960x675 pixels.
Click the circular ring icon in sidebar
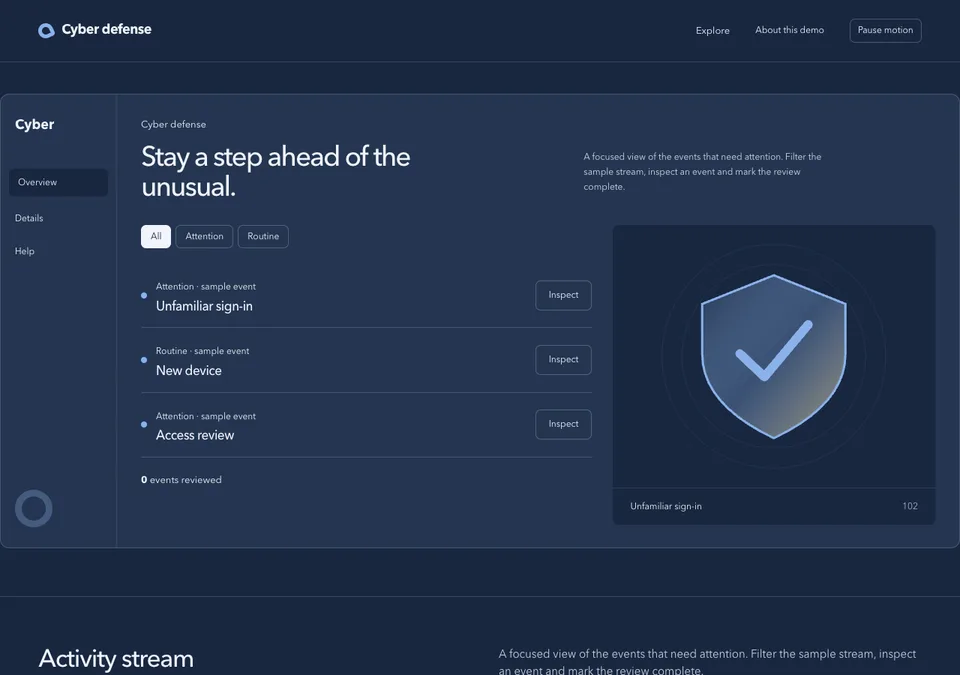(x=34, y=508)
